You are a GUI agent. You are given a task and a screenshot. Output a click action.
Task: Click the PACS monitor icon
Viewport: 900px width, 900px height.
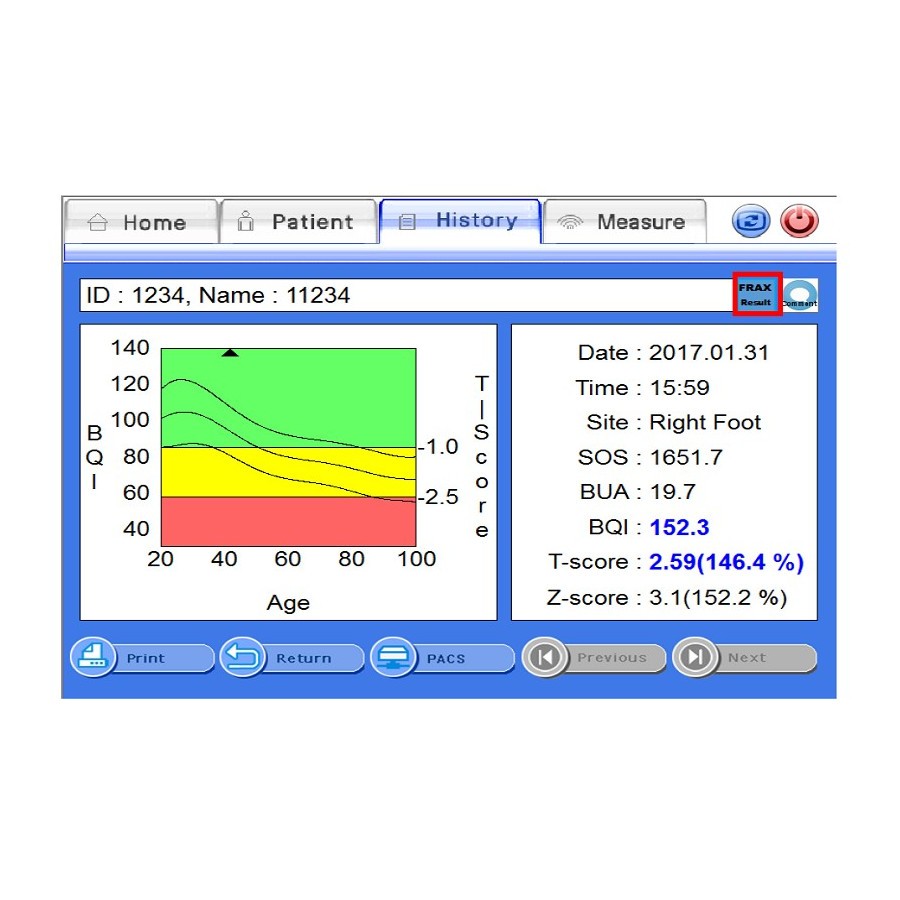click(393, 658)
